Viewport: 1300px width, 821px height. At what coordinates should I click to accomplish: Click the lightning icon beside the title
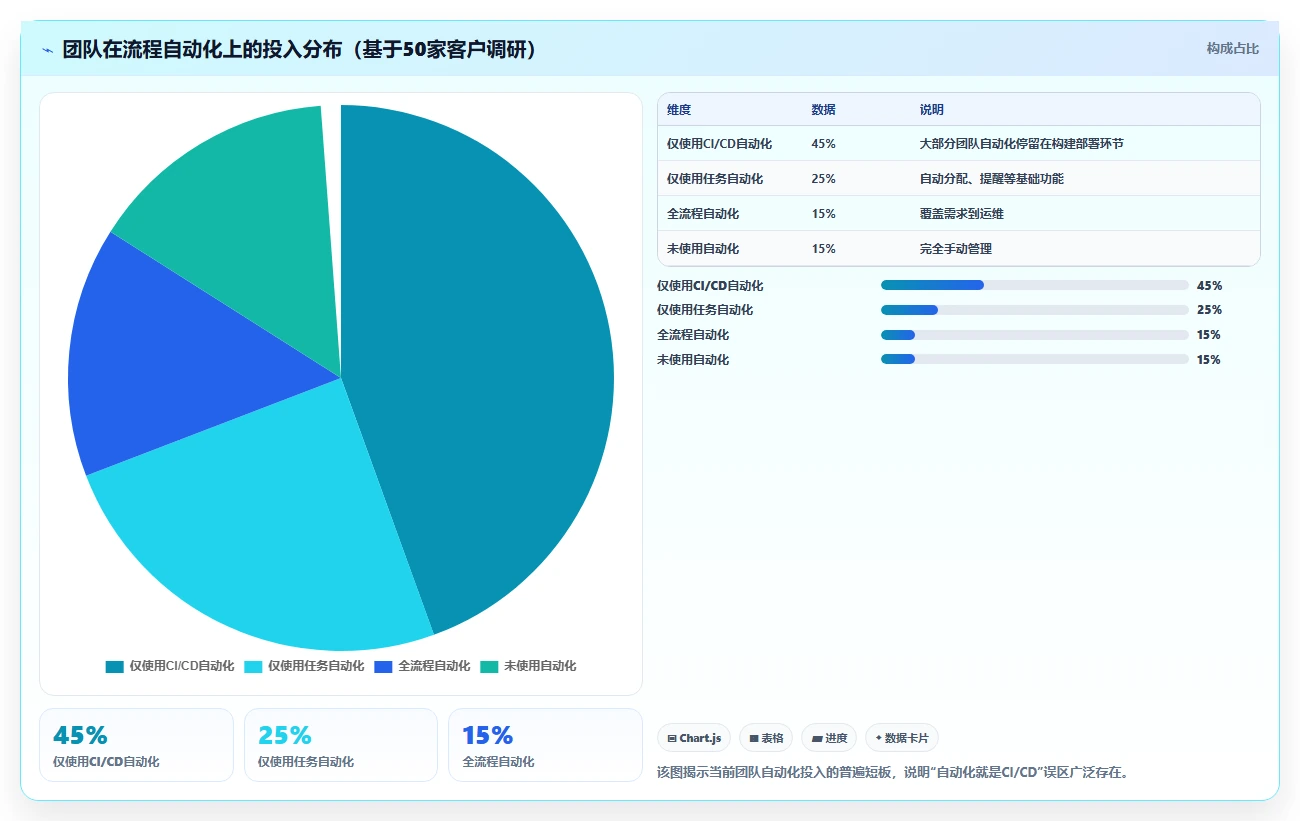47,50
